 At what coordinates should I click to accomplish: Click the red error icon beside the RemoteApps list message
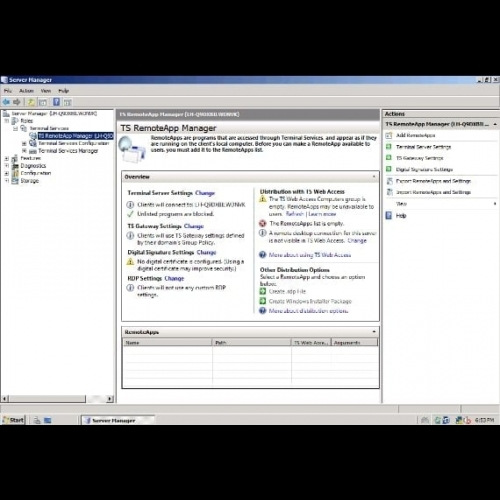(263, 223)
